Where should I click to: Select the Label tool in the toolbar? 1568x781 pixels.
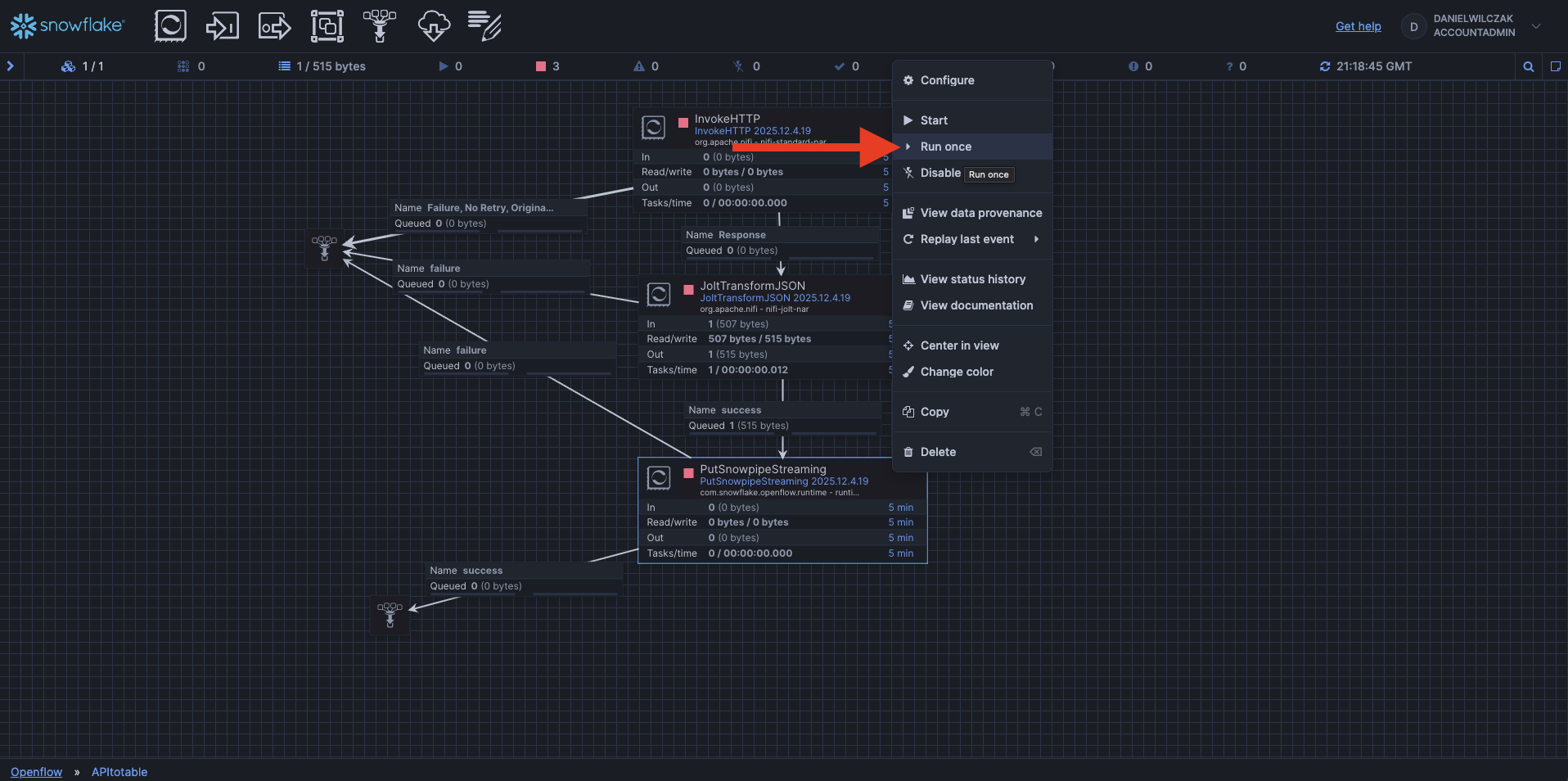(484, 26)
